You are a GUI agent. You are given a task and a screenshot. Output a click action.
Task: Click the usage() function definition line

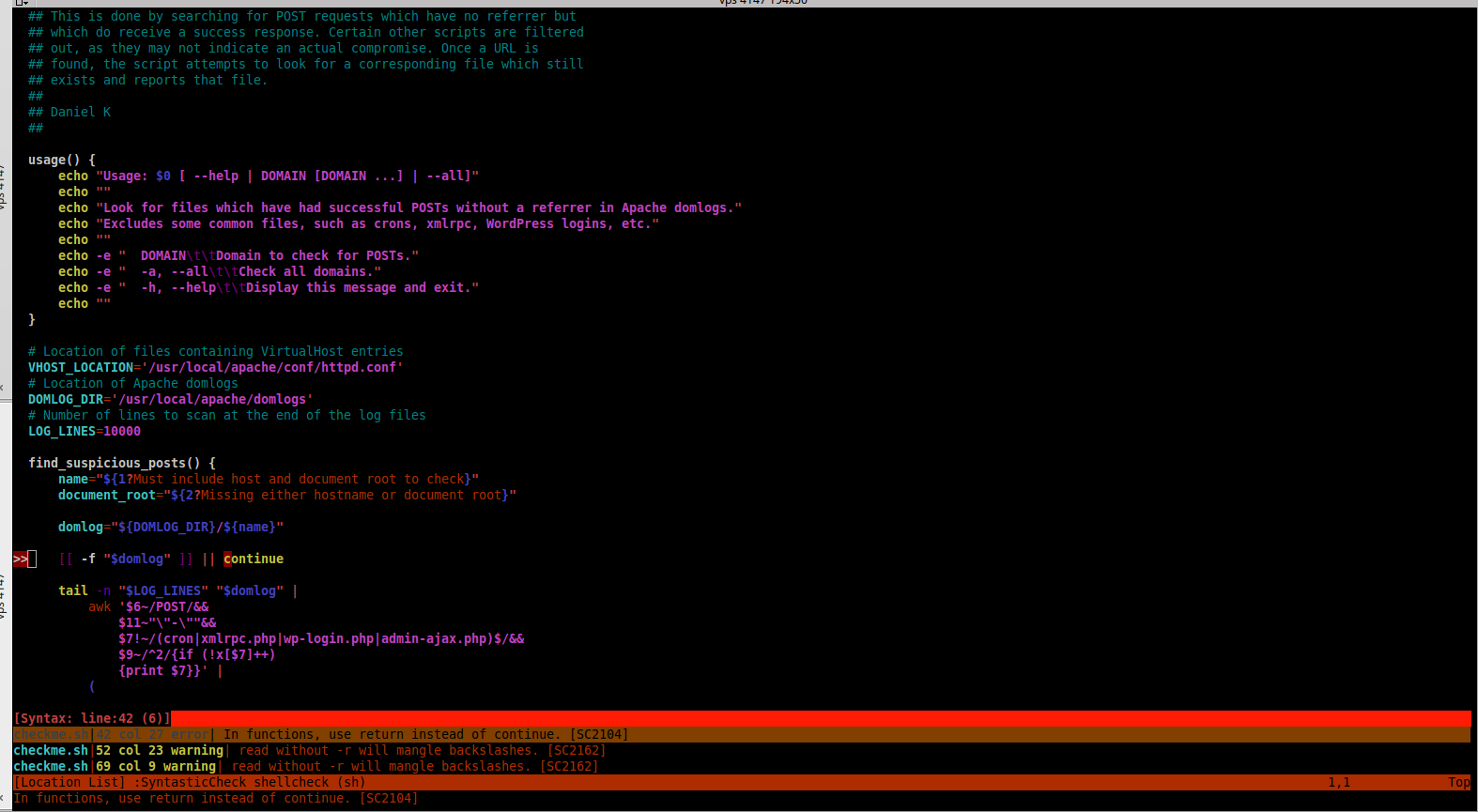61,161
